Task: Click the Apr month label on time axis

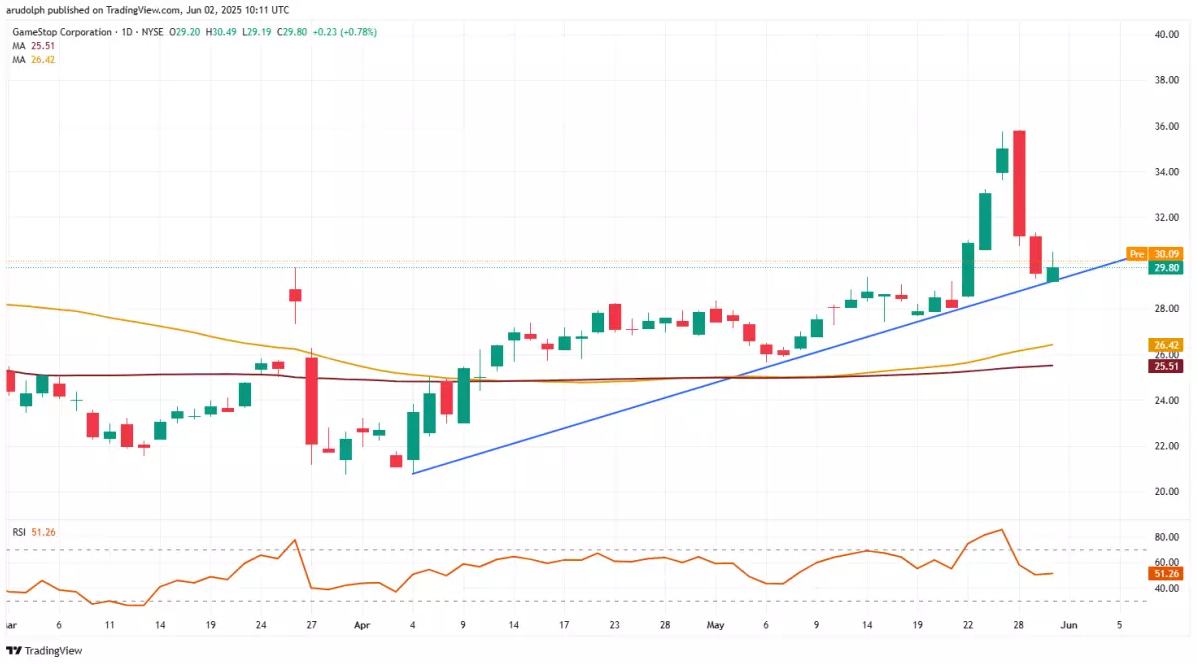Action: pos(362,625)
